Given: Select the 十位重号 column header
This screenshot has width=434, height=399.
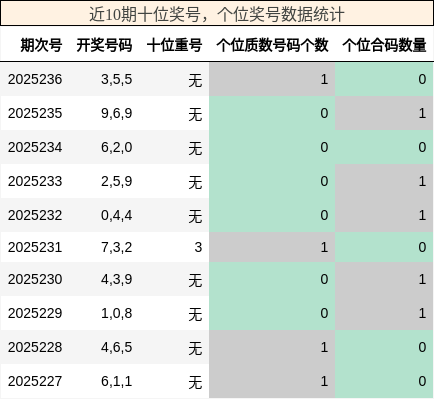Looking at the screenshot, I should pos(175,45).
